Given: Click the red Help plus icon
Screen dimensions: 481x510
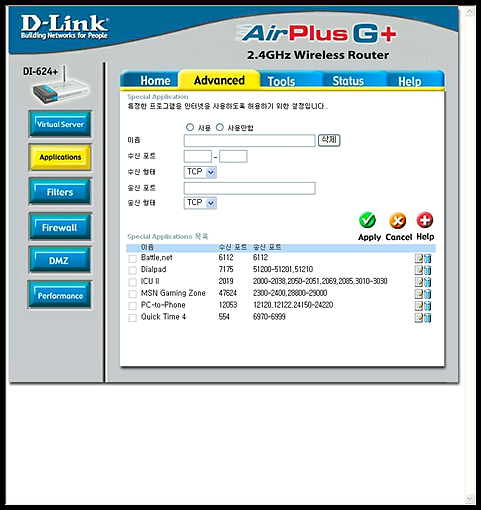Looking at the screenshot, I should 425,220.
